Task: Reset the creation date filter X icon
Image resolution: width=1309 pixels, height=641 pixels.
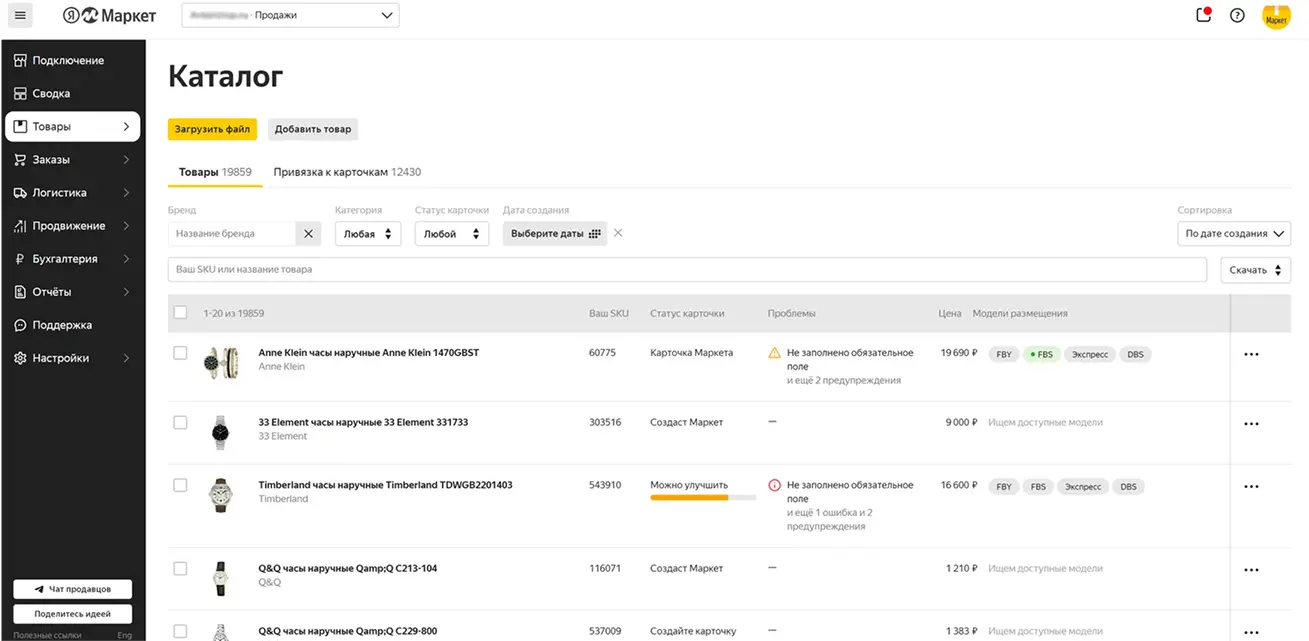Action: click(x=618, y=233)
